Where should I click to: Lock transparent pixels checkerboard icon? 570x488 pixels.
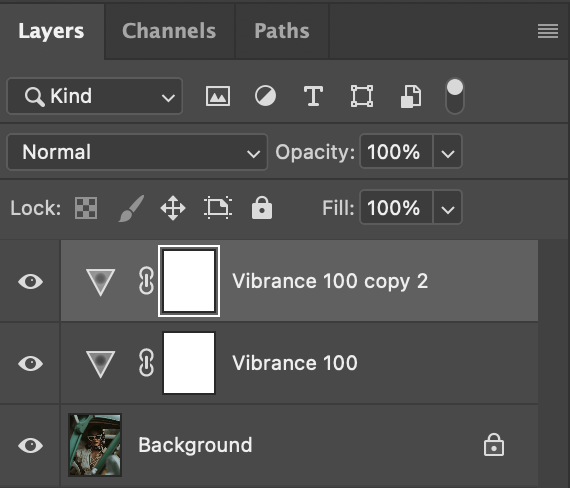(86, 208)
